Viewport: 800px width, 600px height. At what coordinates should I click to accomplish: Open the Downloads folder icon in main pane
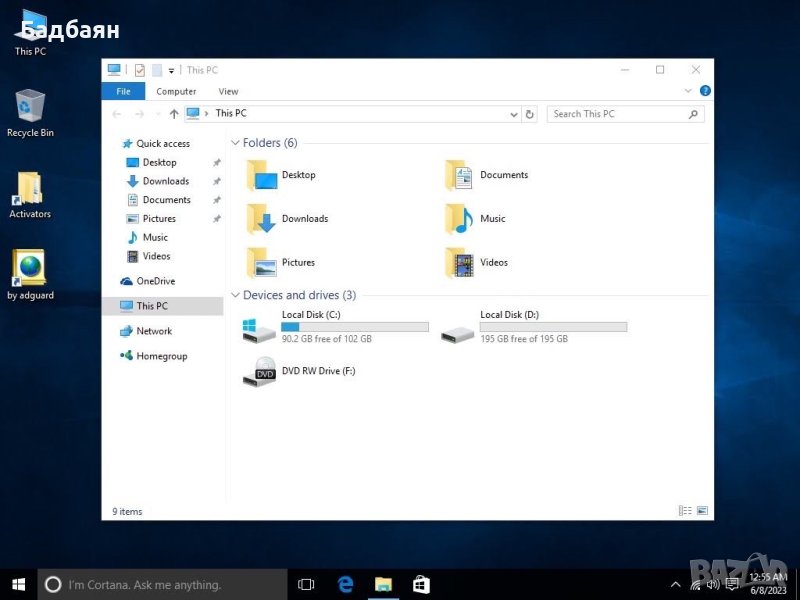(x=262, y=219)
